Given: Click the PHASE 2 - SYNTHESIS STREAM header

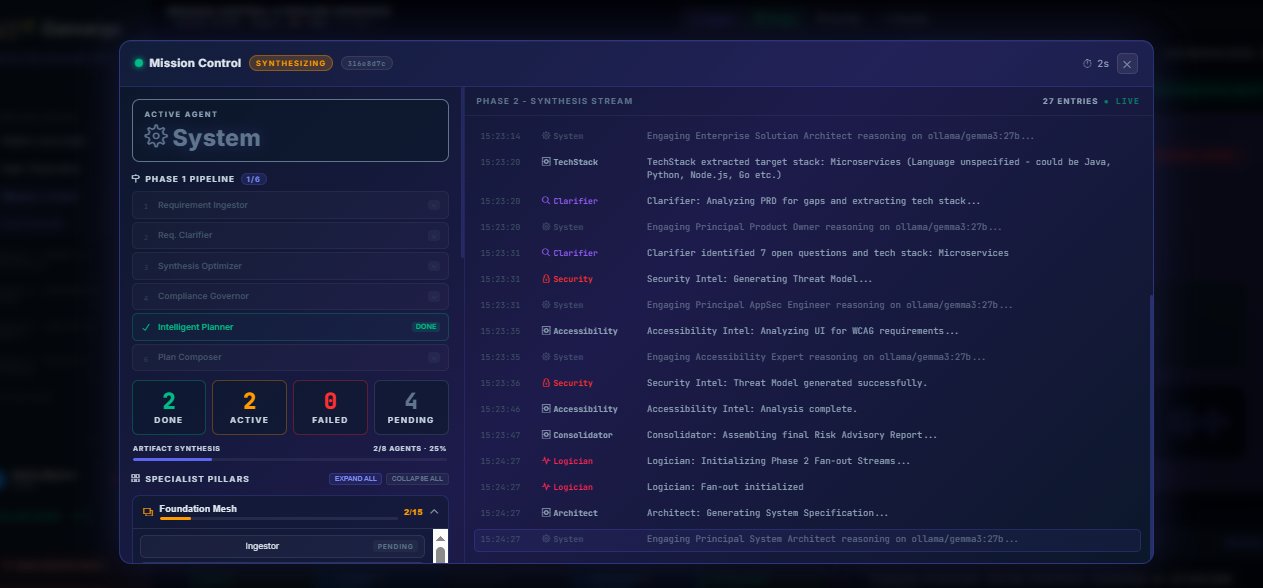Looking at the screenshot, I should click(x=554, y=101).
